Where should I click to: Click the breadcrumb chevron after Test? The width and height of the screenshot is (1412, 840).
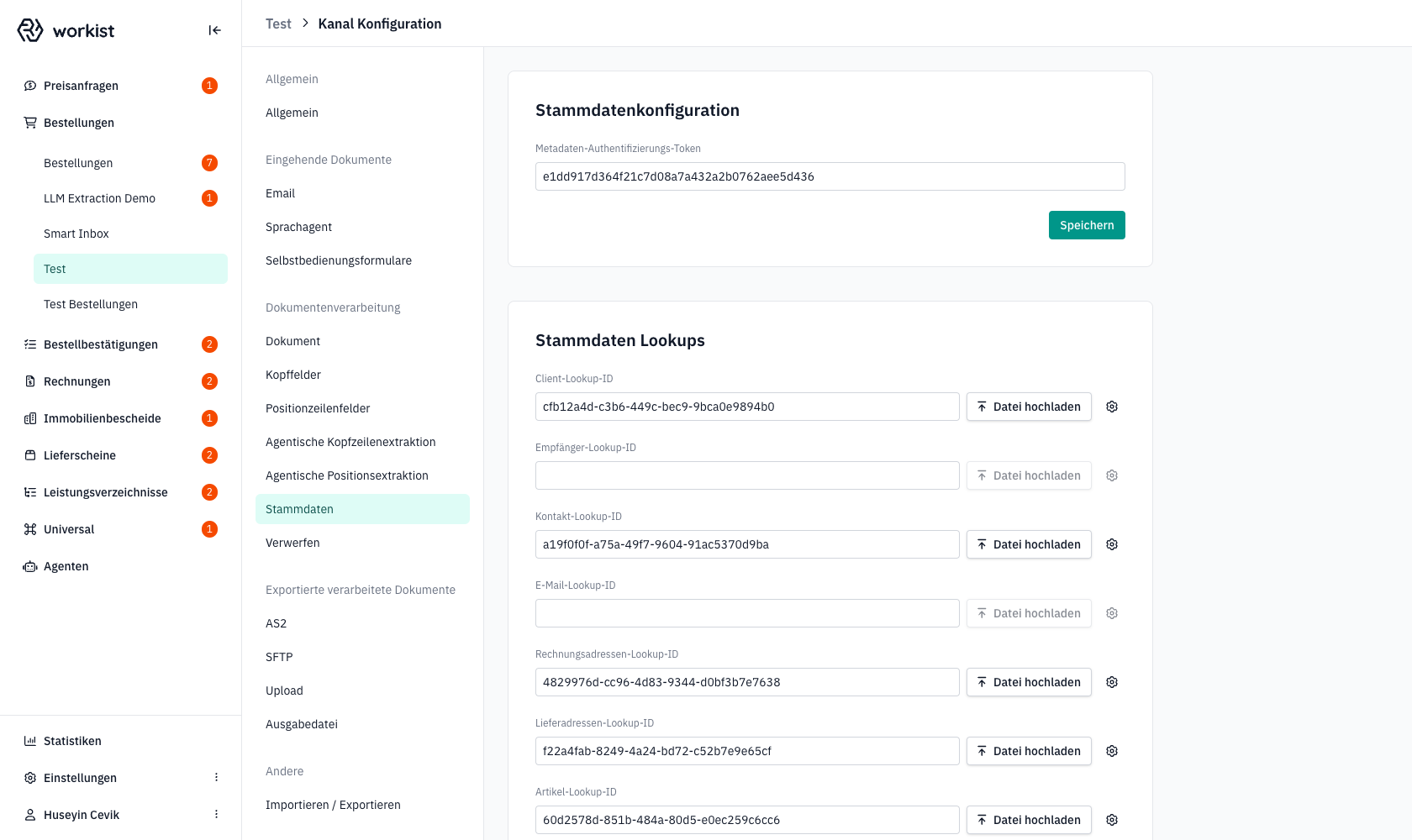(x=305, y=24)
